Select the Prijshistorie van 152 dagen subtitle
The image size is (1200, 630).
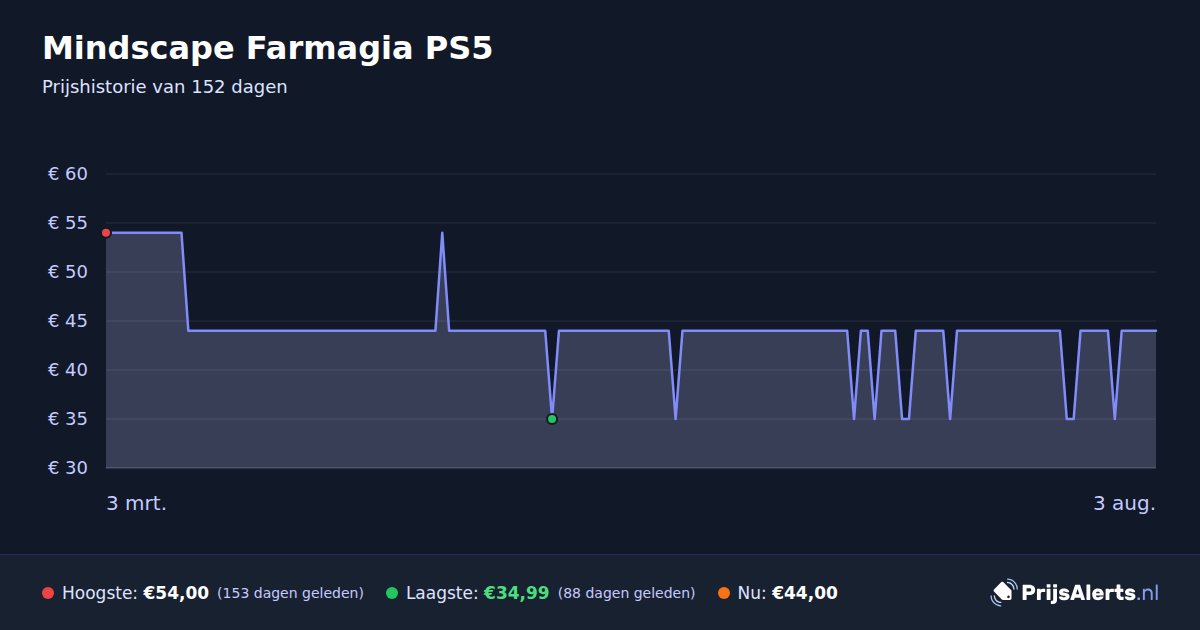click(165, 87)
